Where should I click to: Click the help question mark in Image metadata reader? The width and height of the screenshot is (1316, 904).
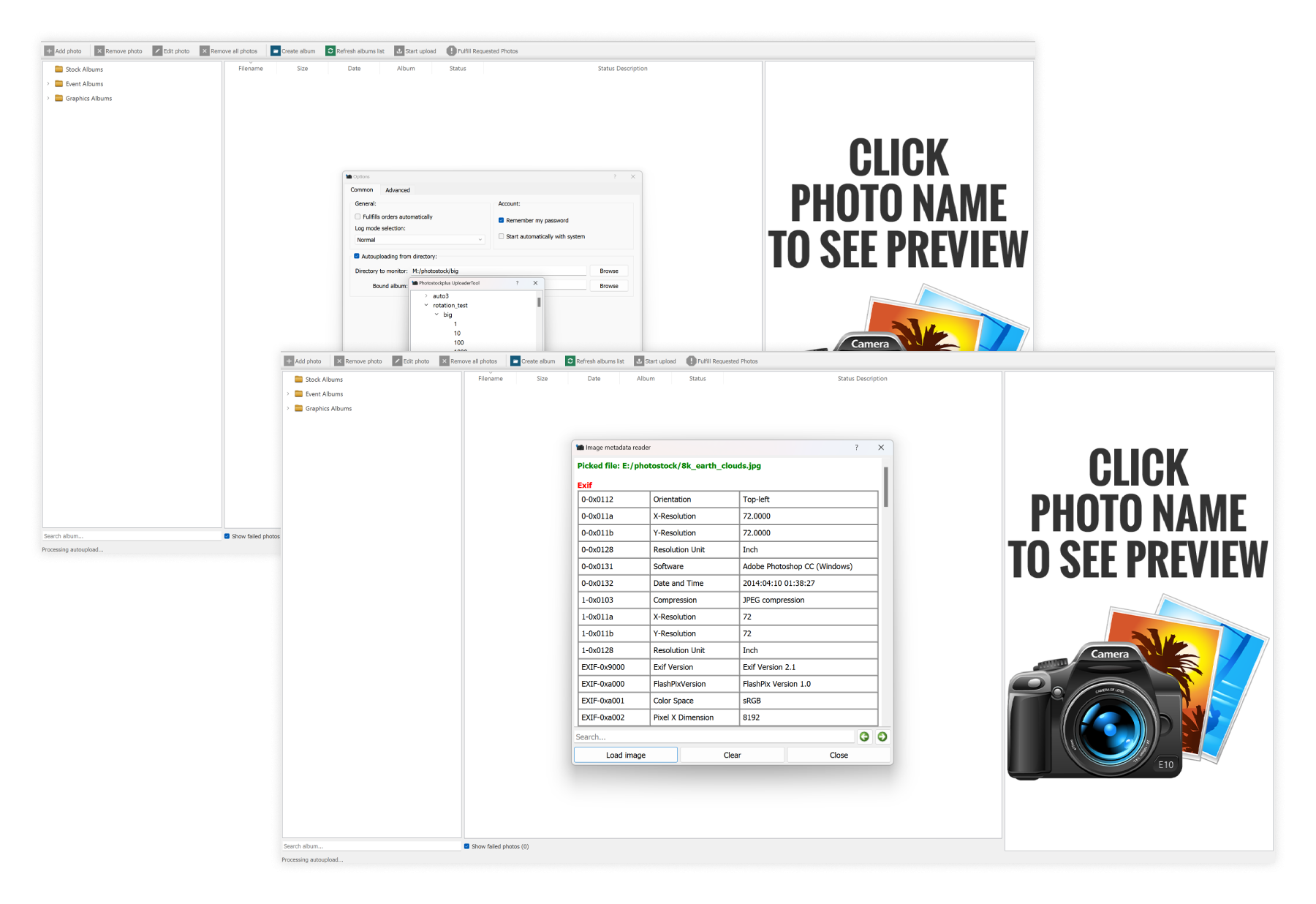tap(856, 448)
